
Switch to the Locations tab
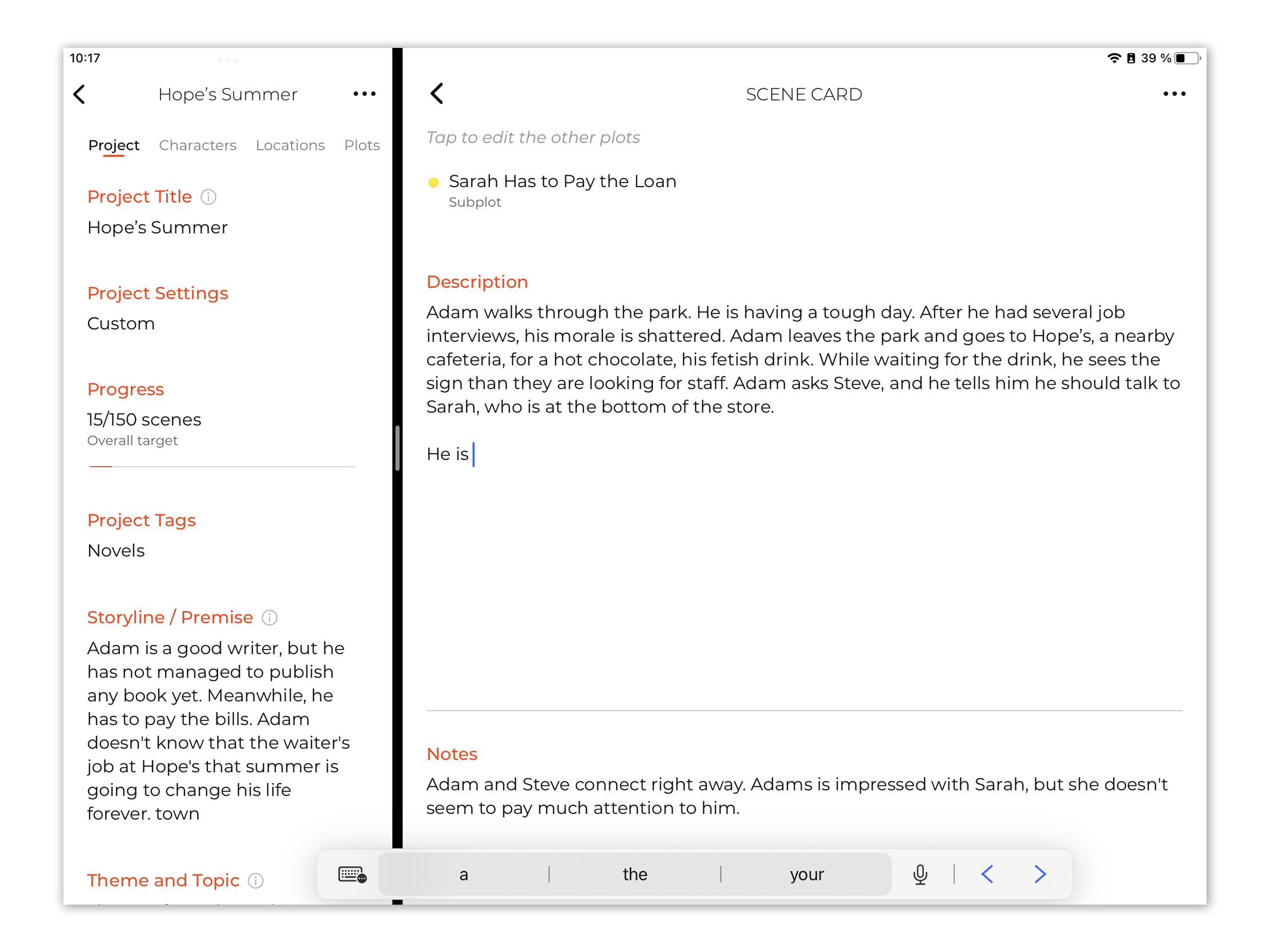[290, 145]
